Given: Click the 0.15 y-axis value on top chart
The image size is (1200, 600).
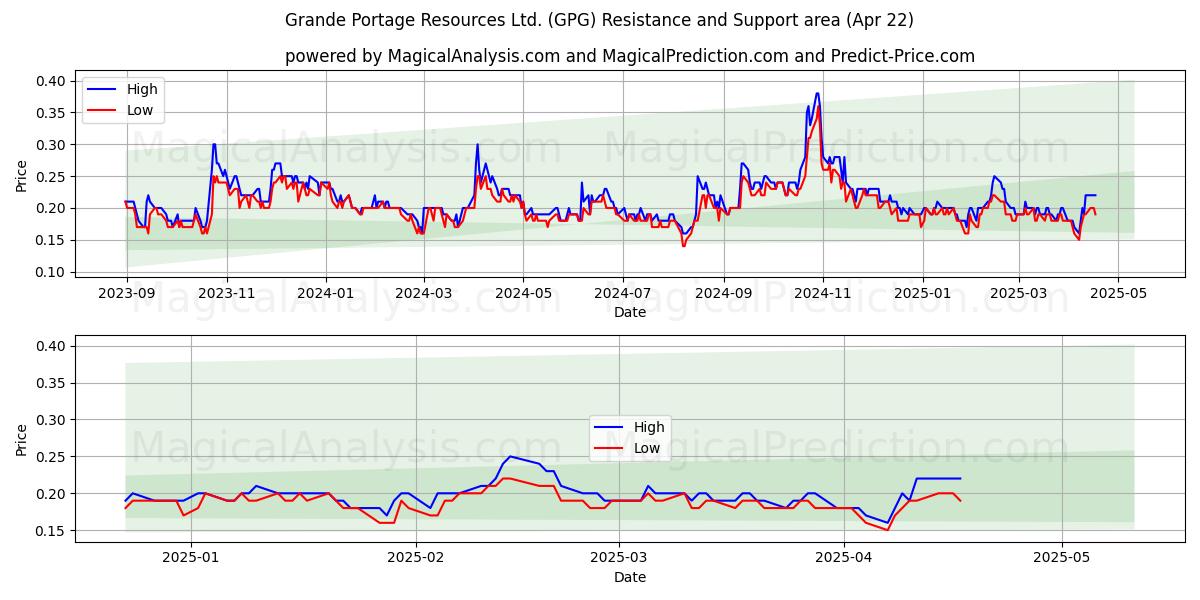Looking at the screenshot, I should pyautogui.click(x=51, y=241).
